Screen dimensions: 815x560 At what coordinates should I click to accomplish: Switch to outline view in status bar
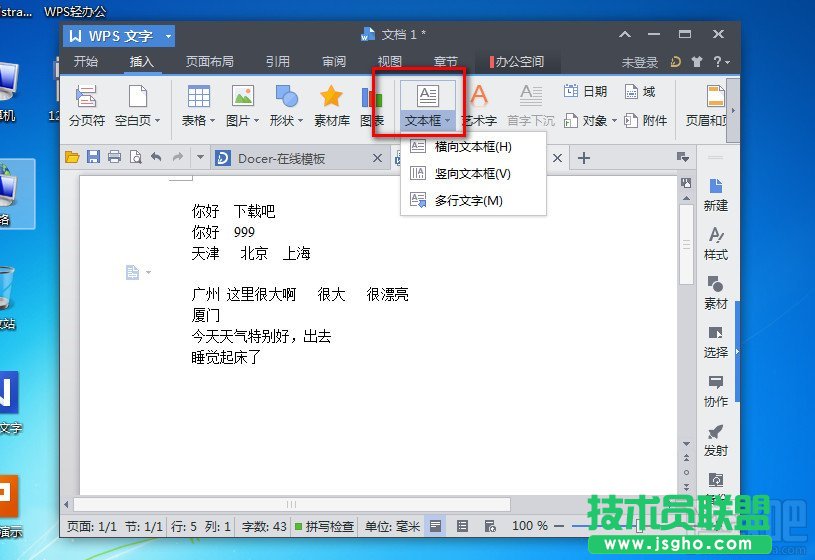[462, 526]
